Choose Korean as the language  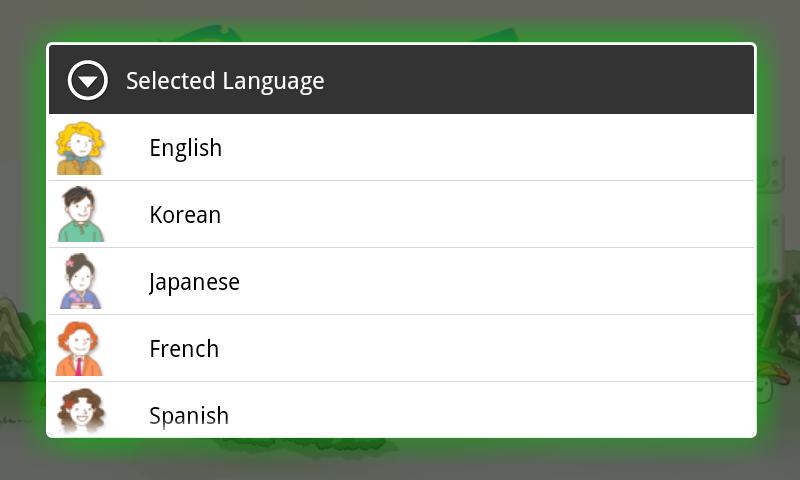coord(185,215)
